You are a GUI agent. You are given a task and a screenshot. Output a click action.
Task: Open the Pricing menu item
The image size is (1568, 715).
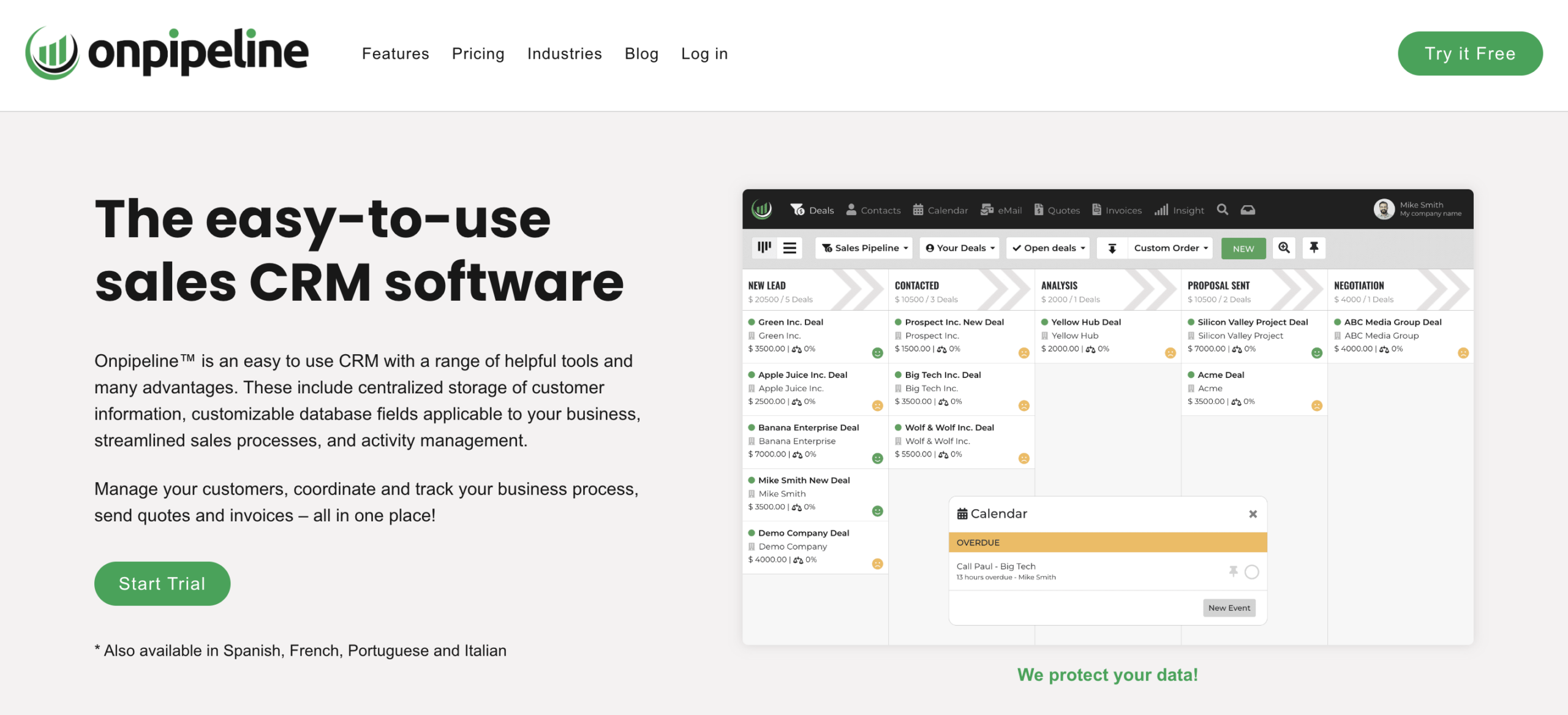click(478, 53)
